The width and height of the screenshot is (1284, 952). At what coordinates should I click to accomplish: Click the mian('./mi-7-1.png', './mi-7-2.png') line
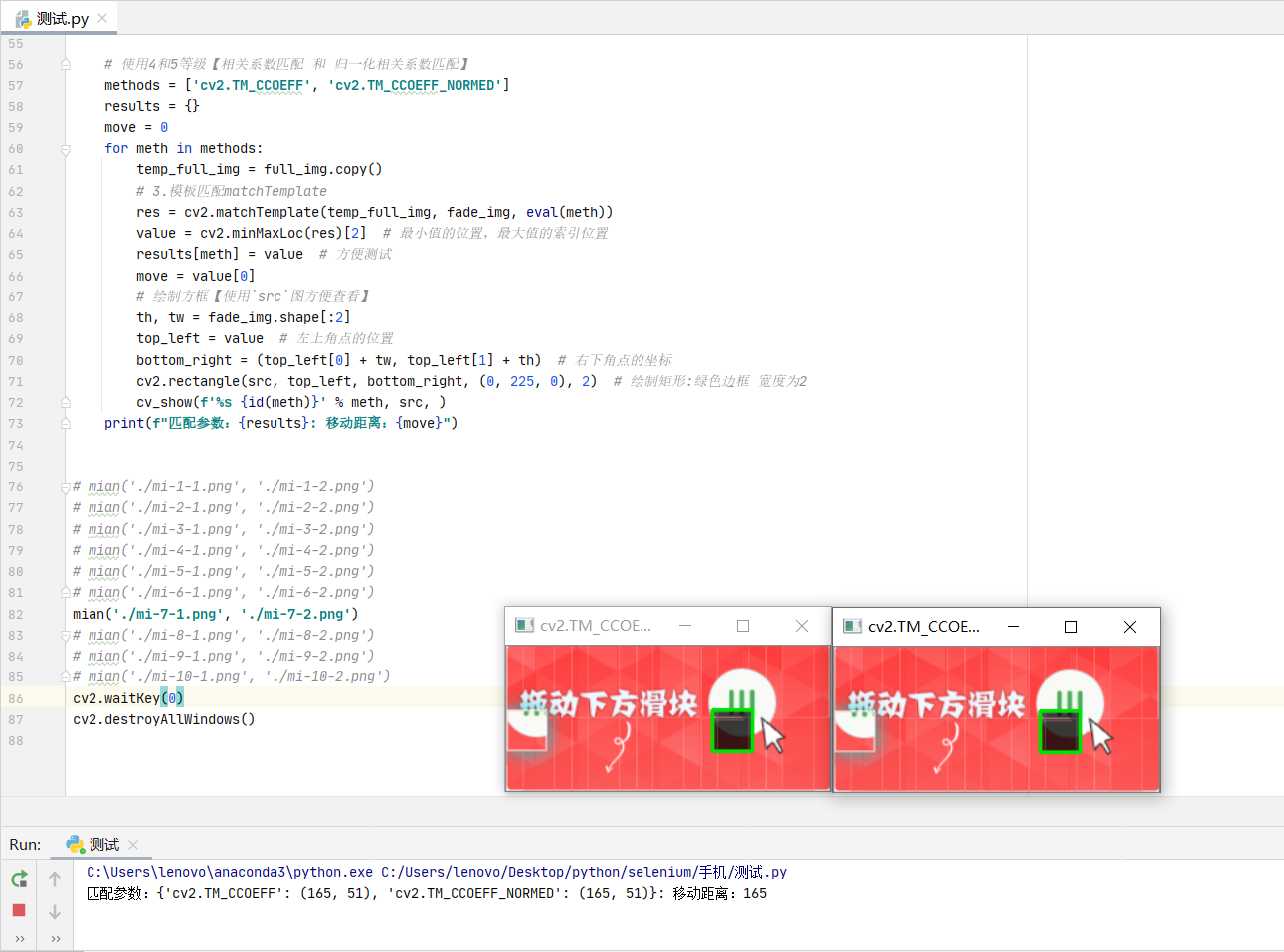216,615
